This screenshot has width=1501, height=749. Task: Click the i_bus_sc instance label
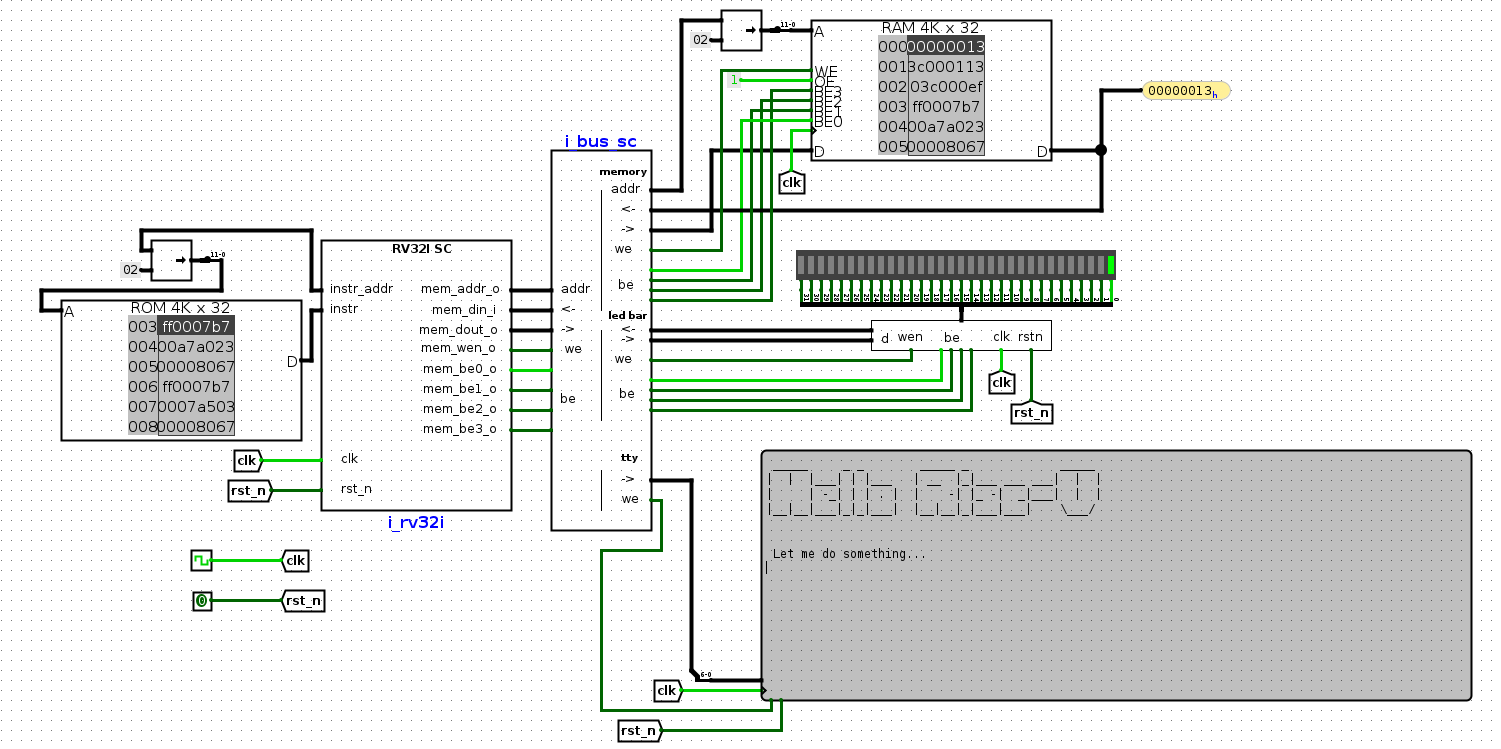600,142
